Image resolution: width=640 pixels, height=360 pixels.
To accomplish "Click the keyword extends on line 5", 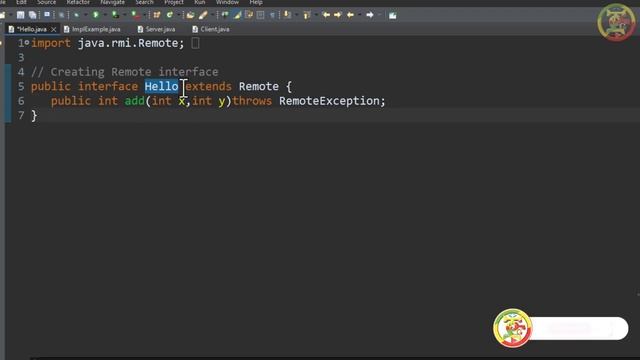I will 208,87.
